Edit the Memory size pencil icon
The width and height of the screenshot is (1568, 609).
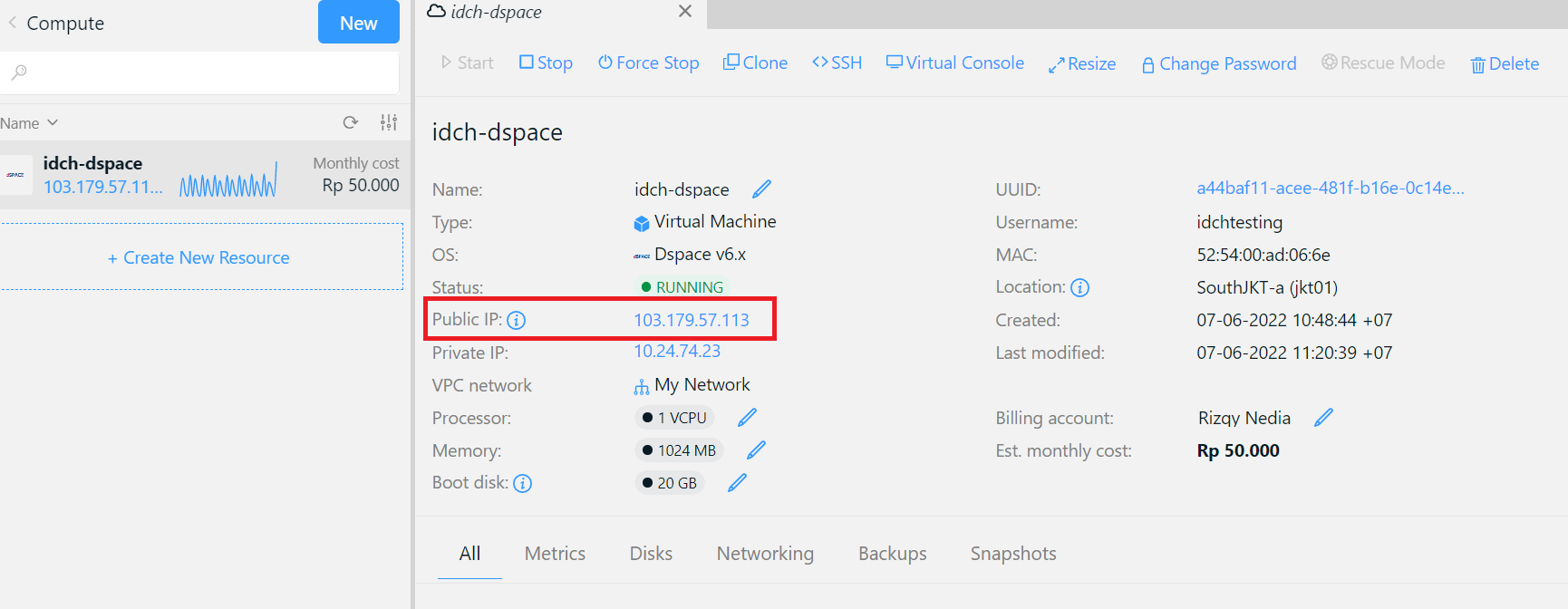click(756, 450)
